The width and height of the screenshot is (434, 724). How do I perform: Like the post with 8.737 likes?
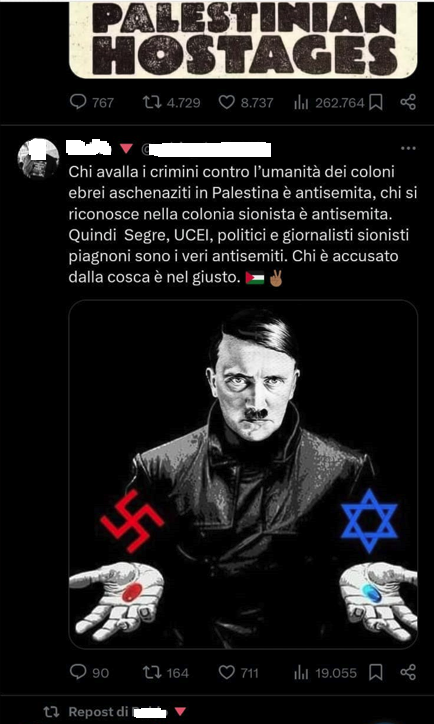tap(245, 102)
